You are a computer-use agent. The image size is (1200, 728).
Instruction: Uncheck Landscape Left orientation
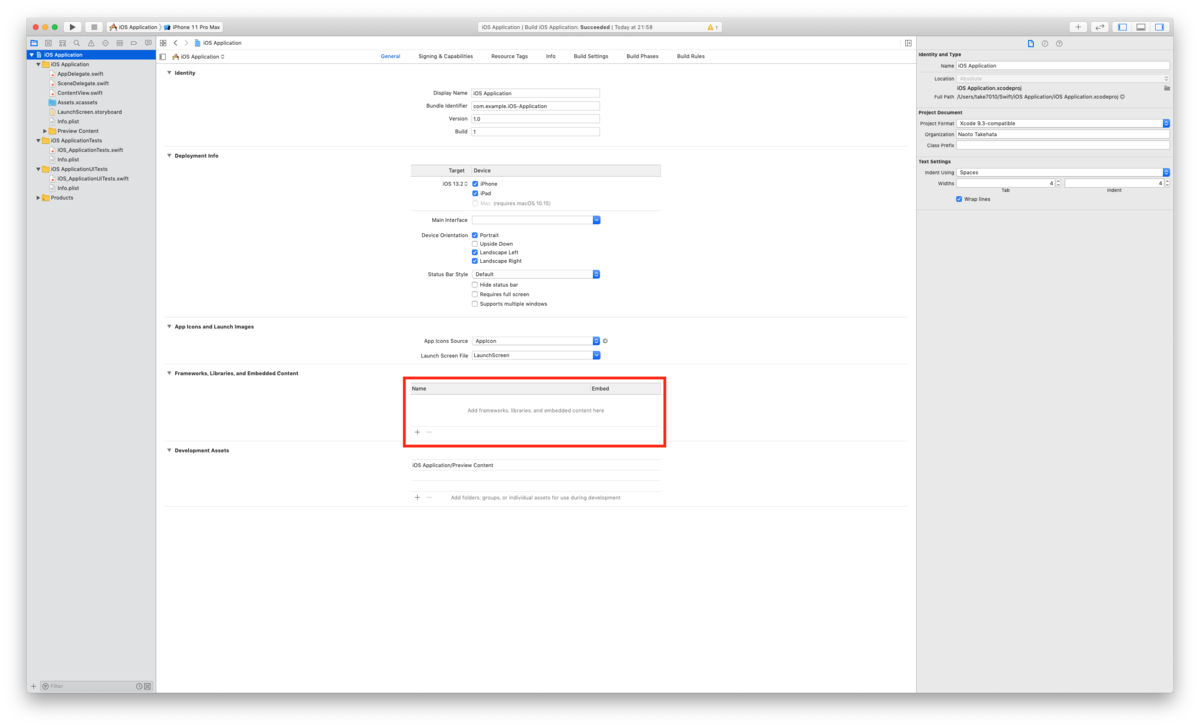coord(475,252)
